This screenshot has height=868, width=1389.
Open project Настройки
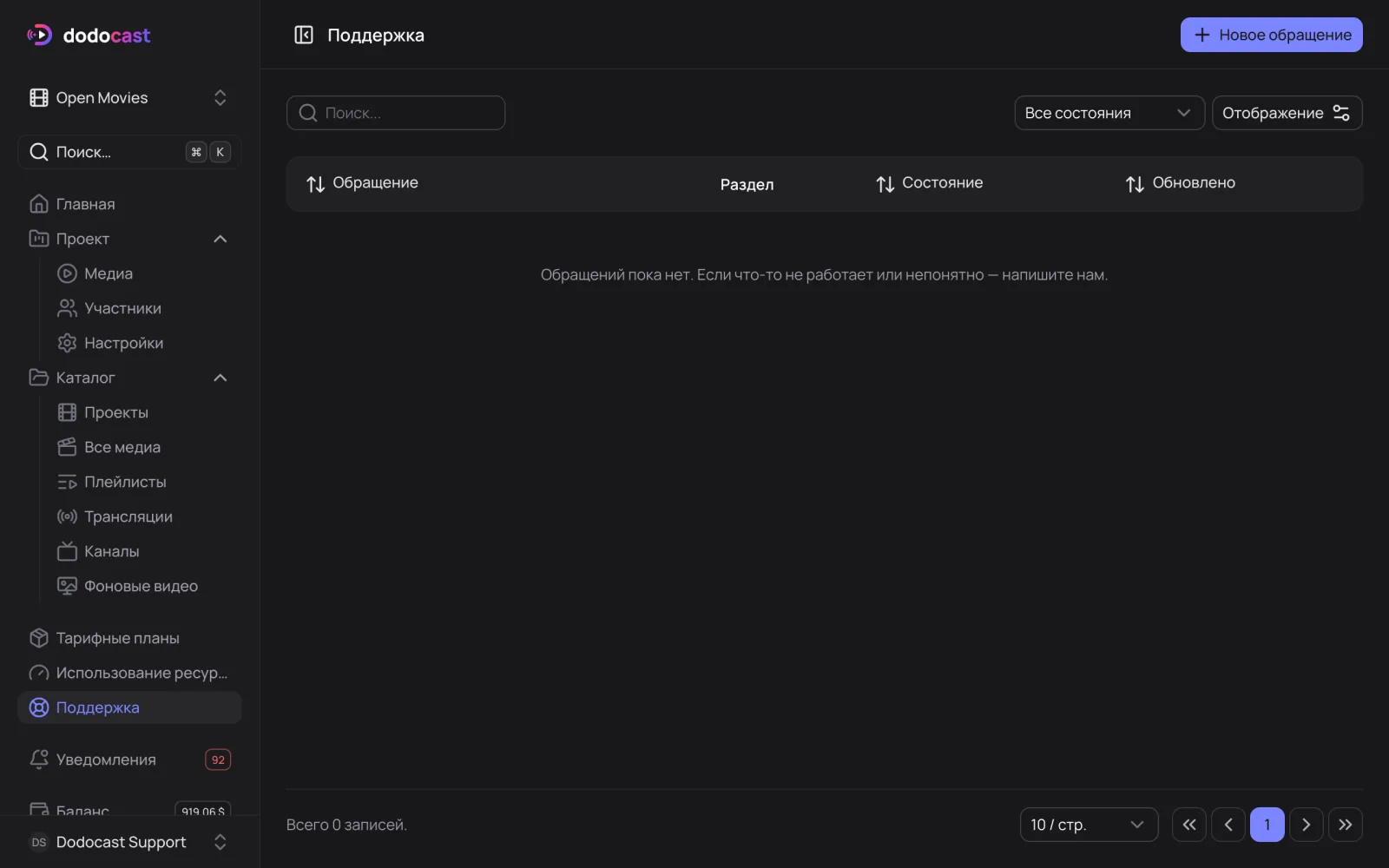click(143, 343)
